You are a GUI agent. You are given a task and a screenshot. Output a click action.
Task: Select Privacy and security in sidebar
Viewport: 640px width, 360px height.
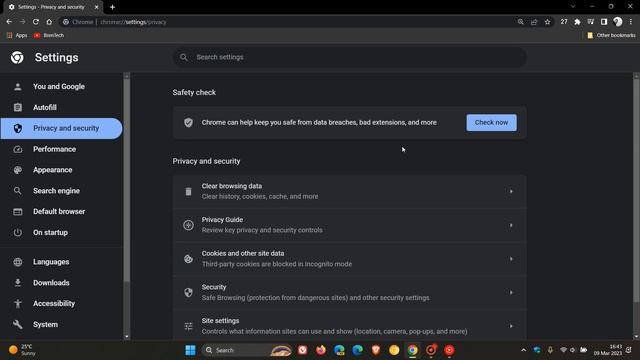pyautogui.click(x=61, y=128)
